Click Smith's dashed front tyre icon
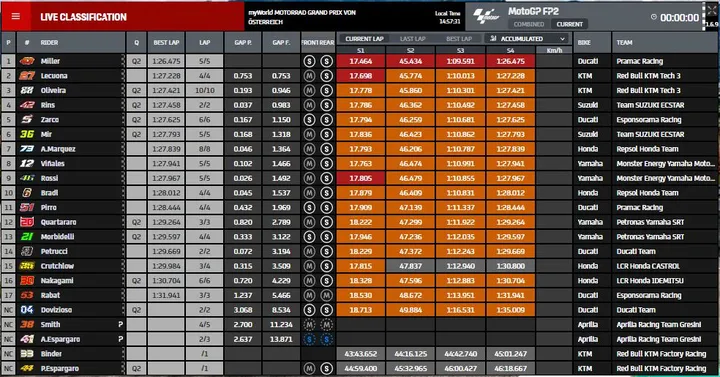This screenshot has width=720, height=377. pyautogui.click(x=309, y=325)
